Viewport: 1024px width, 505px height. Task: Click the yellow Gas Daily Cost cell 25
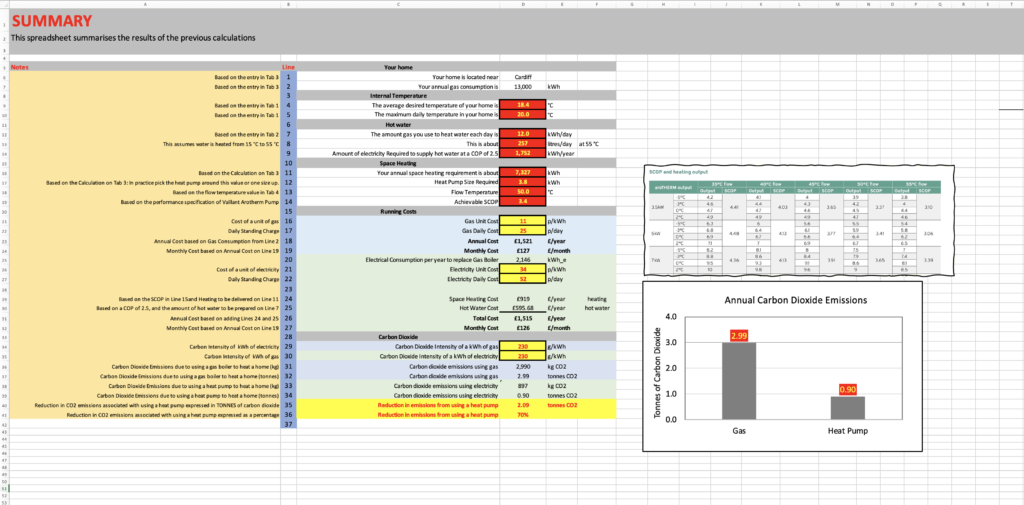[x=522, y=231]
